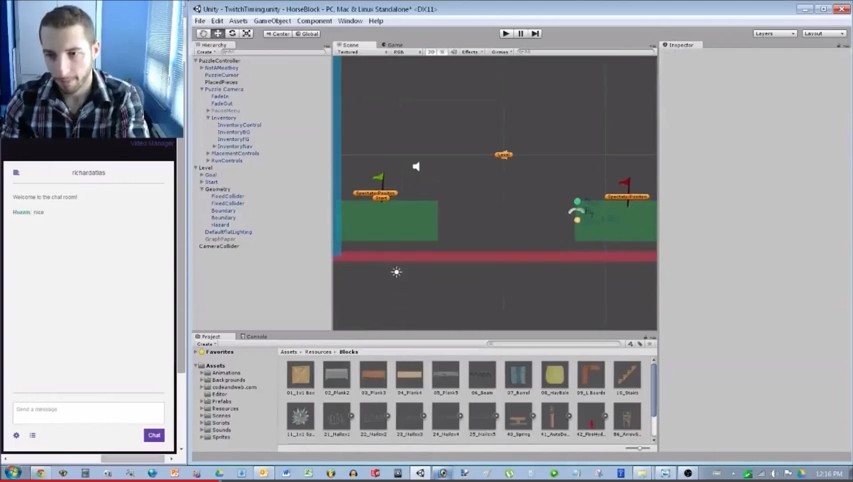Click the light sun gizmo in scene
The width and height of the screenshot is (853, 482).
(x=397, y=272)
